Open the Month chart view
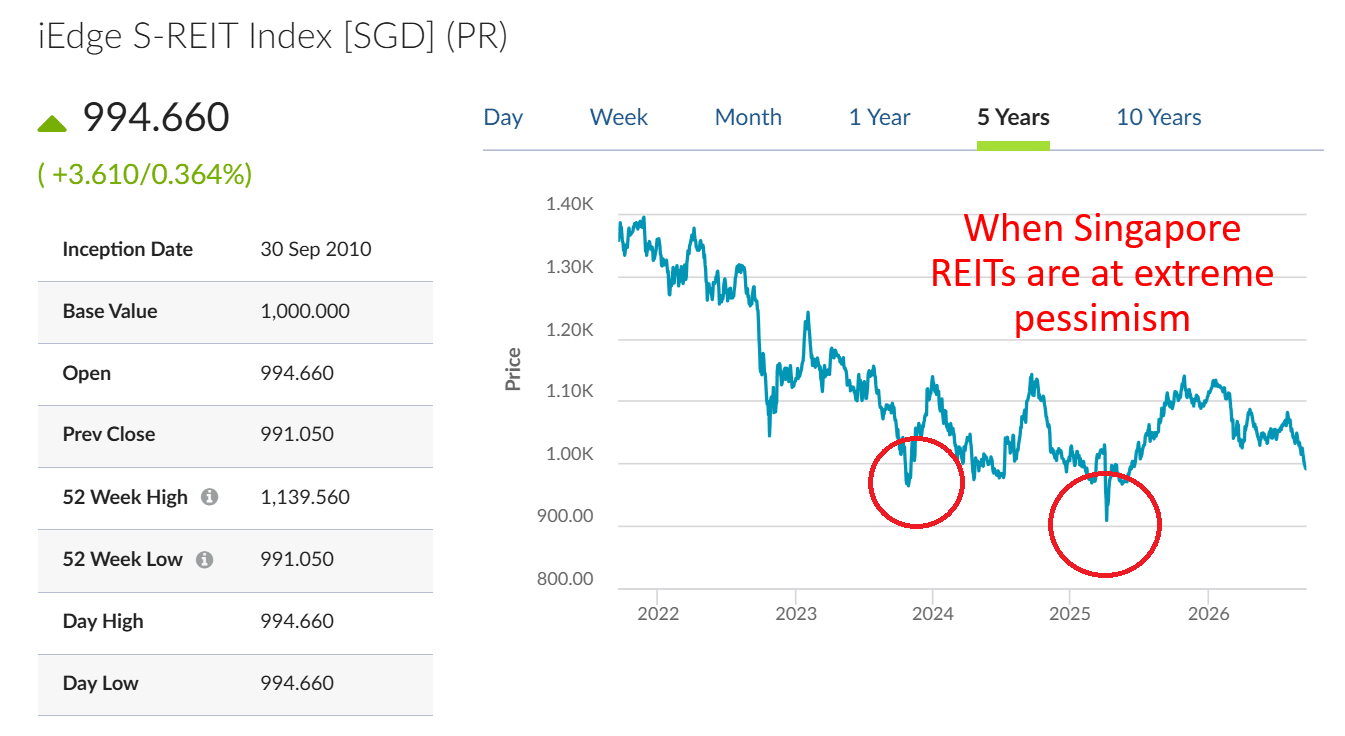This screenshot has height=736, width=1345. pyautogui.click(x=748, y=117)
